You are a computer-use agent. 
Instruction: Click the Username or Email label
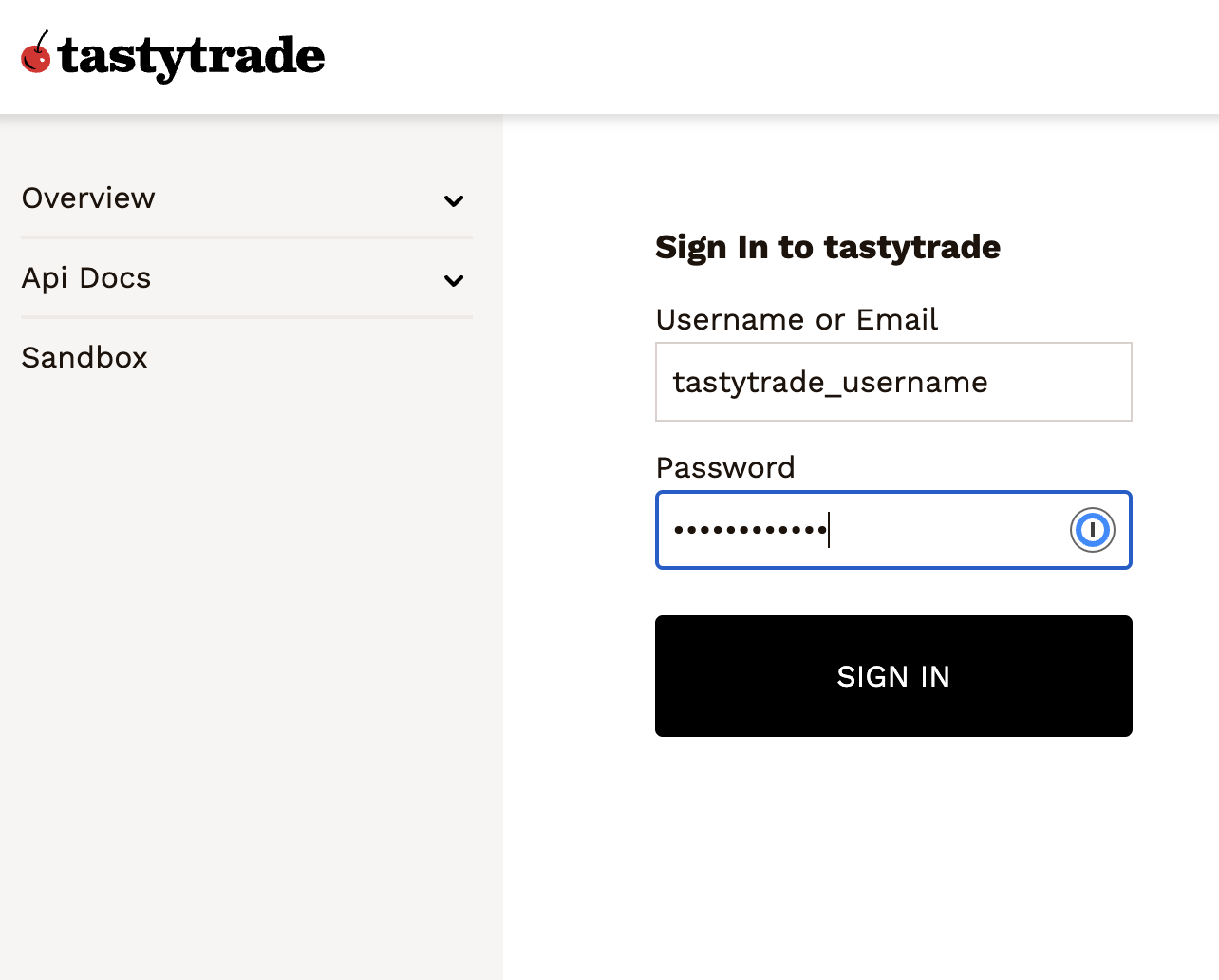click(796, 320)
